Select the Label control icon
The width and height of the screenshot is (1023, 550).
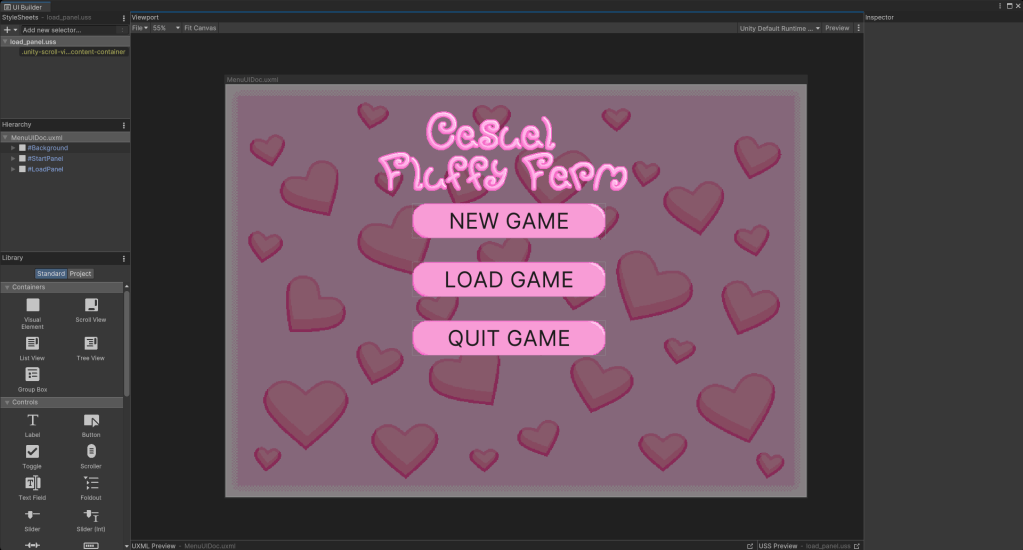click(x=33, y=420)
